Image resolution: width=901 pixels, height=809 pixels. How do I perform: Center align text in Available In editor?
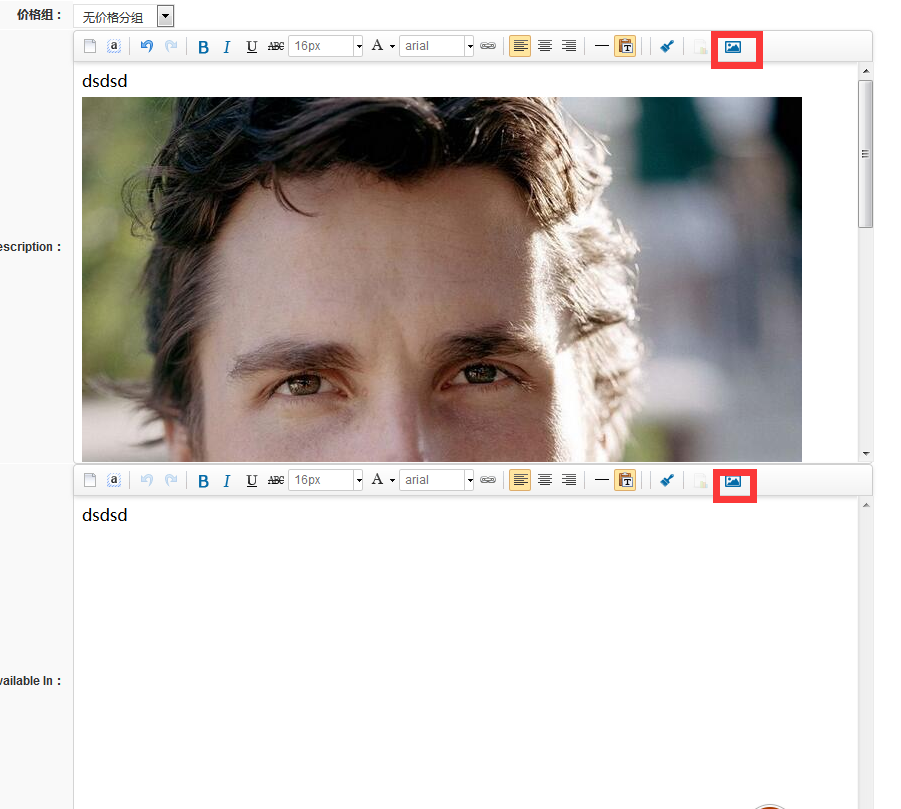point(545,480)
